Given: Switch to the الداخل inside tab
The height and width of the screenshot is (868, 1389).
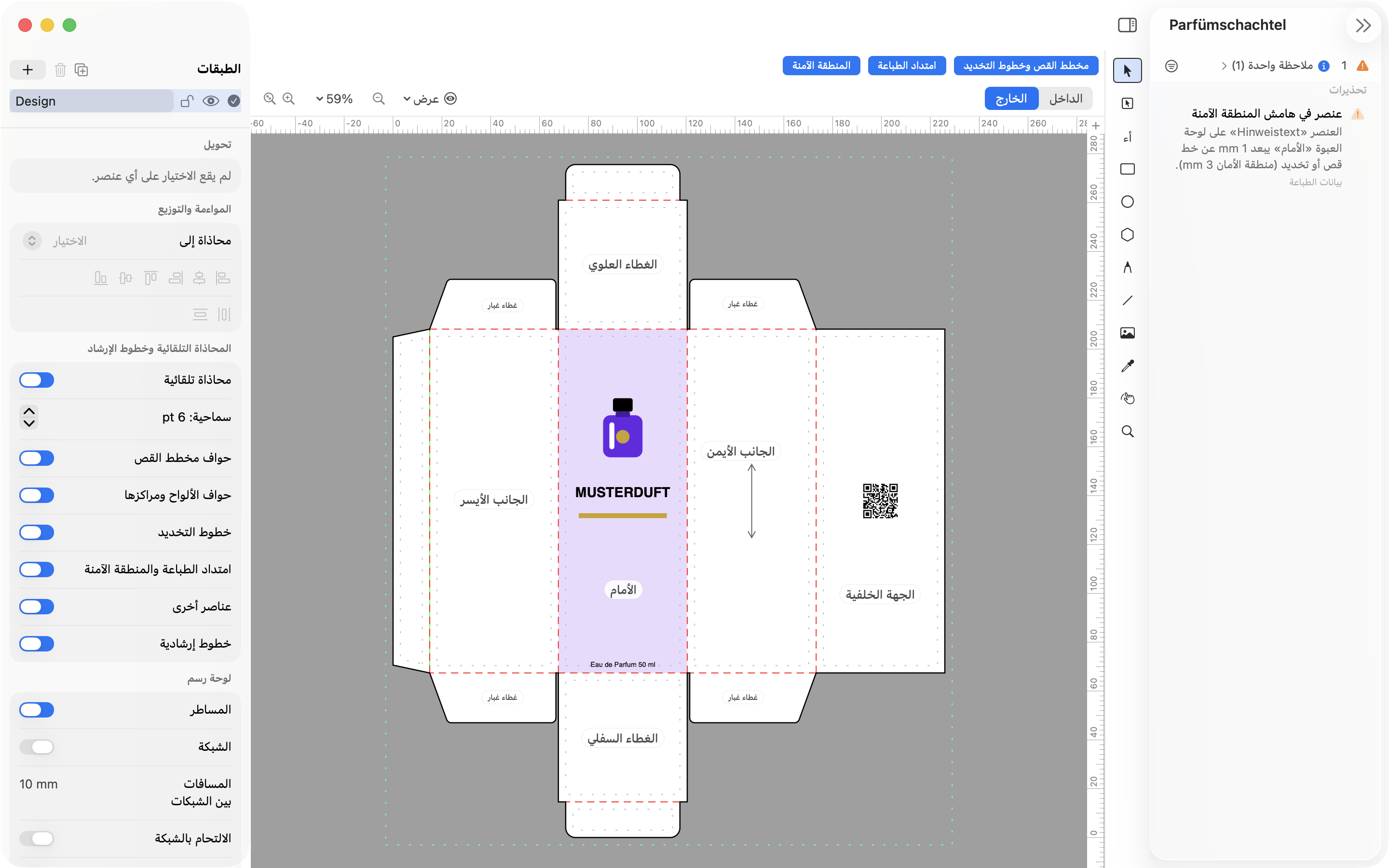Looking at the screenshot, I should [x=1066, y=99].
